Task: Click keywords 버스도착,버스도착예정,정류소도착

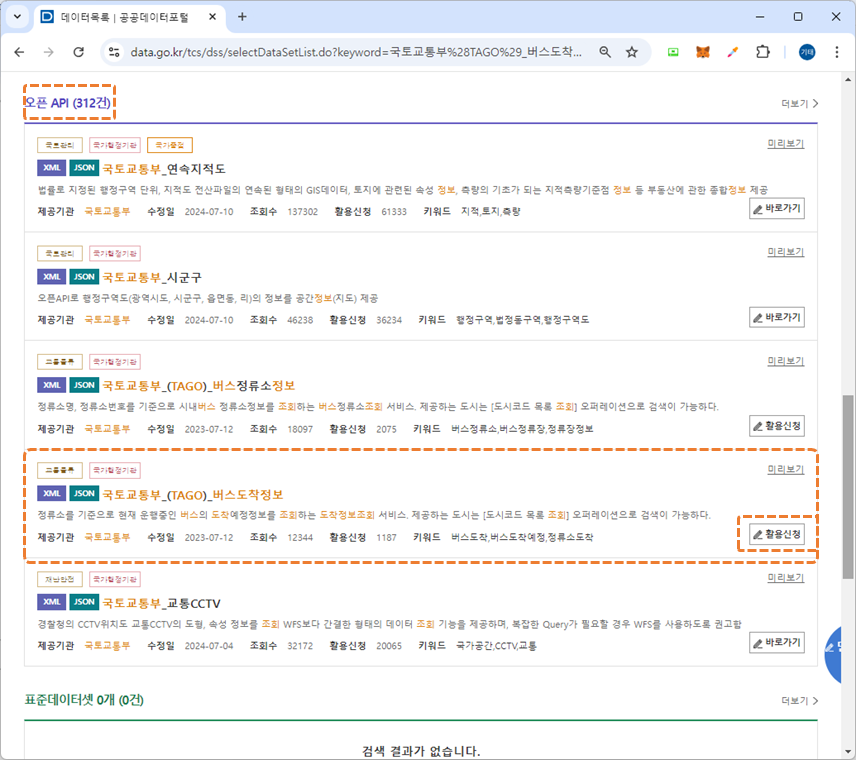Action: (522, 537)
